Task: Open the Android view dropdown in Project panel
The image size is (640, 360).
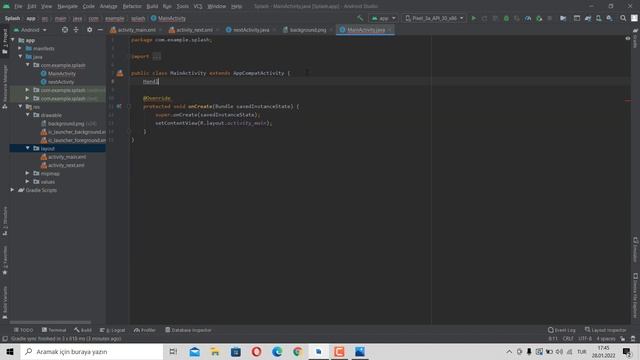Action: coord(30,30)
